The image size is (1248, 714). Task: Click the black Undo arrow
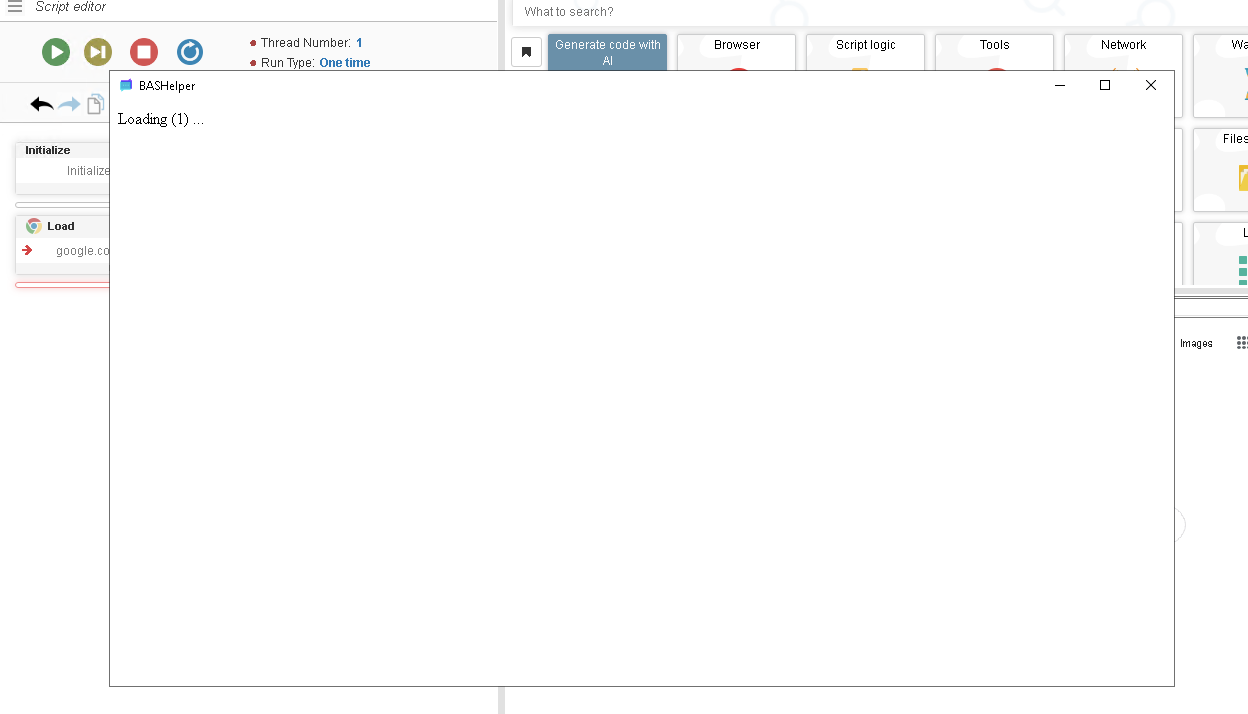tap(42, 104)
